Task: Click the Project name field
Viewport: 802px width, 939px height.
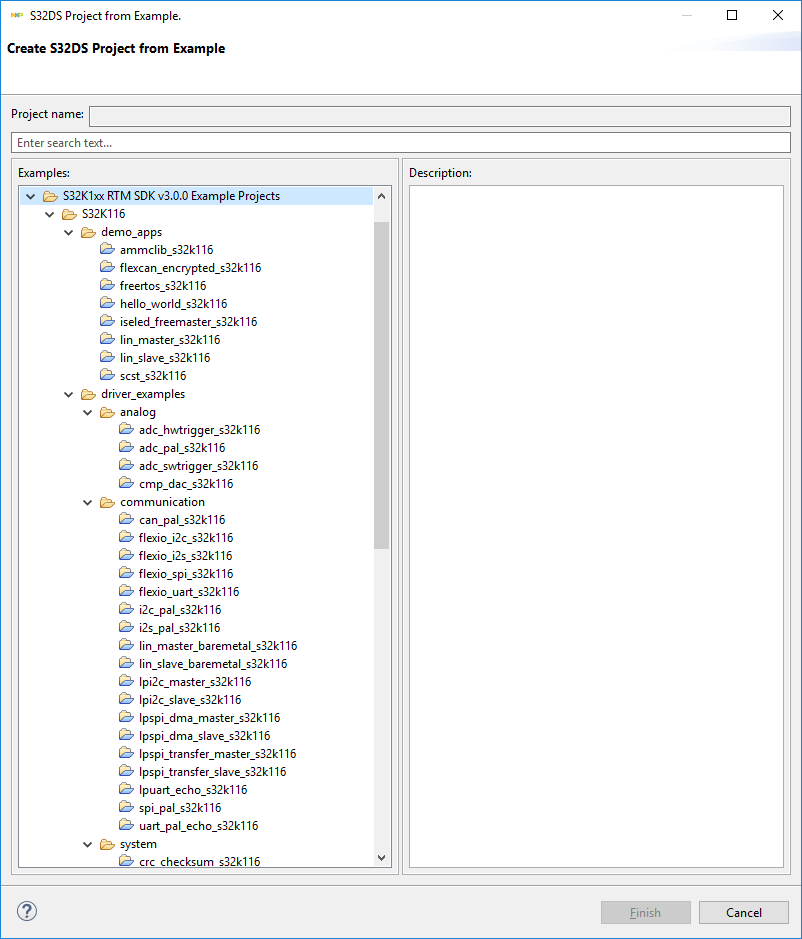Action: click(x=440, y=116)
